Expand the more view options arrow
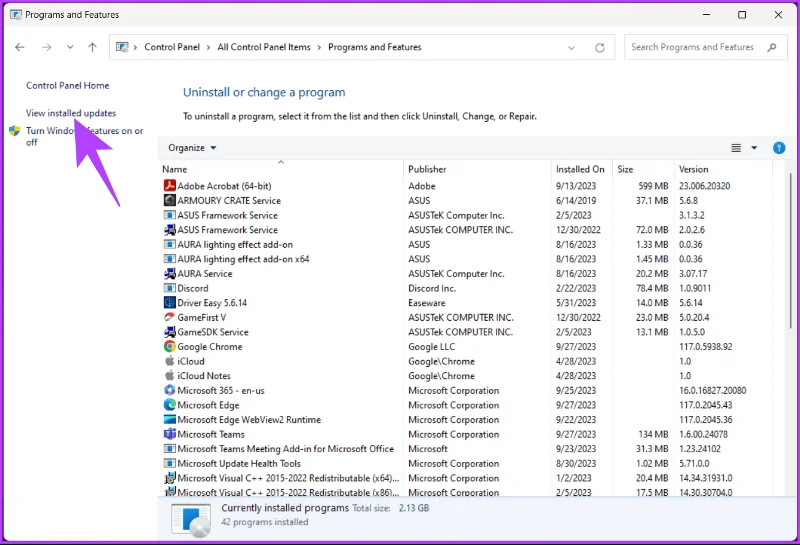This screenshot has height=545, width=800. click(x=754, y=148)
